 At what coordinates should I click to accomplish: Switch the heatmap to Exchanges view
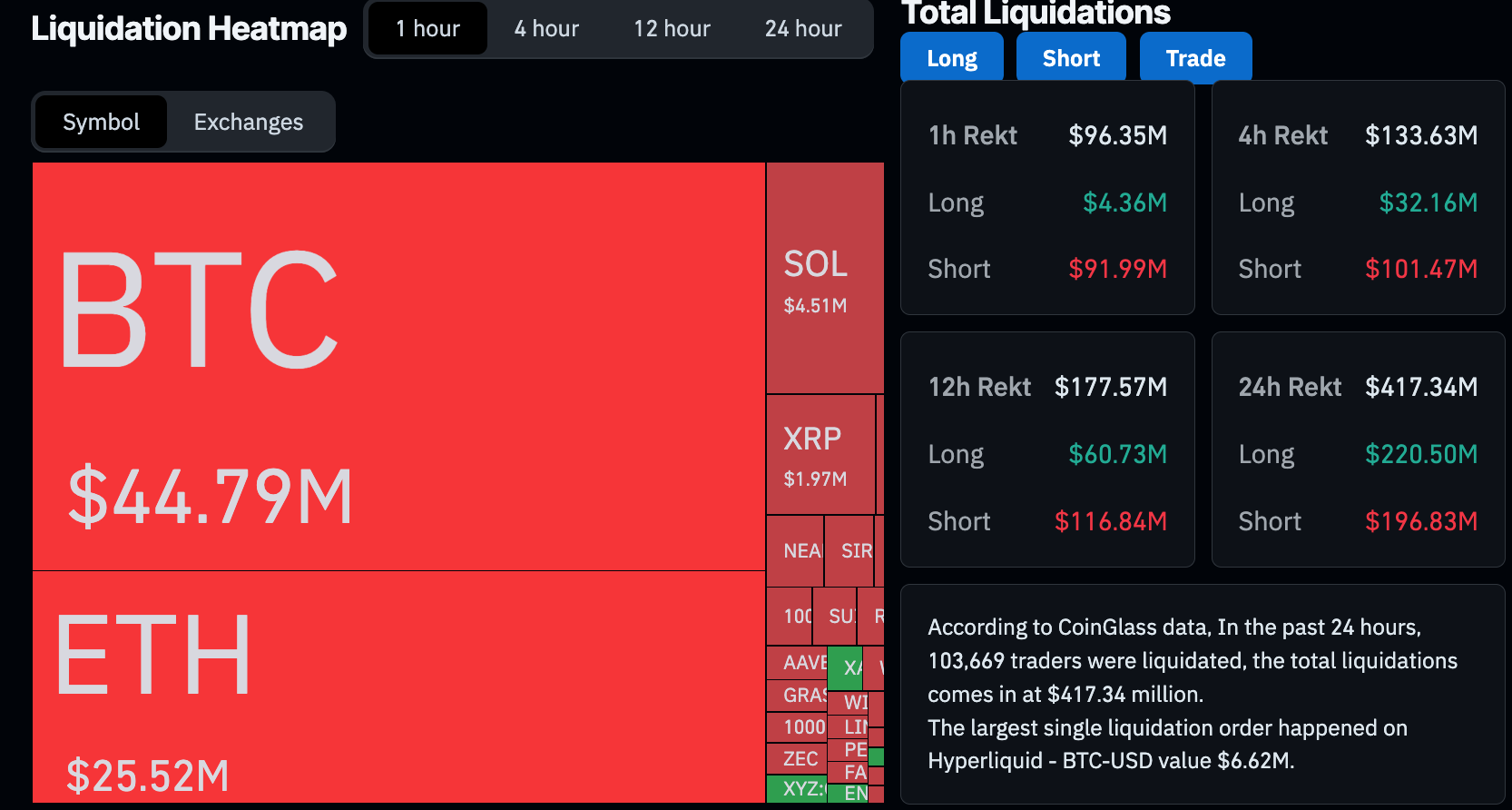[x=248, y=122]
